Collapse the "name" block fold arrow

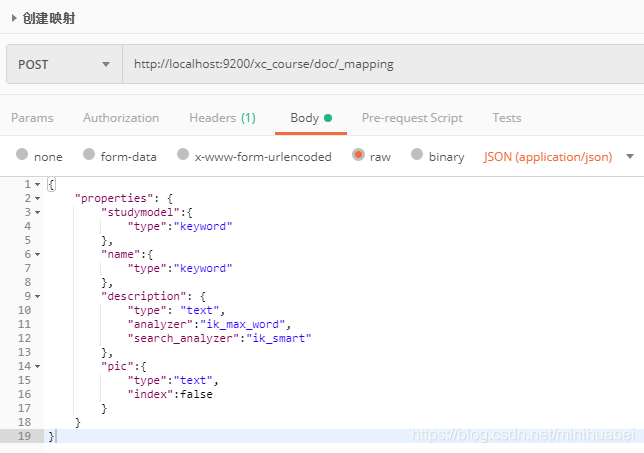pos(37,255)
